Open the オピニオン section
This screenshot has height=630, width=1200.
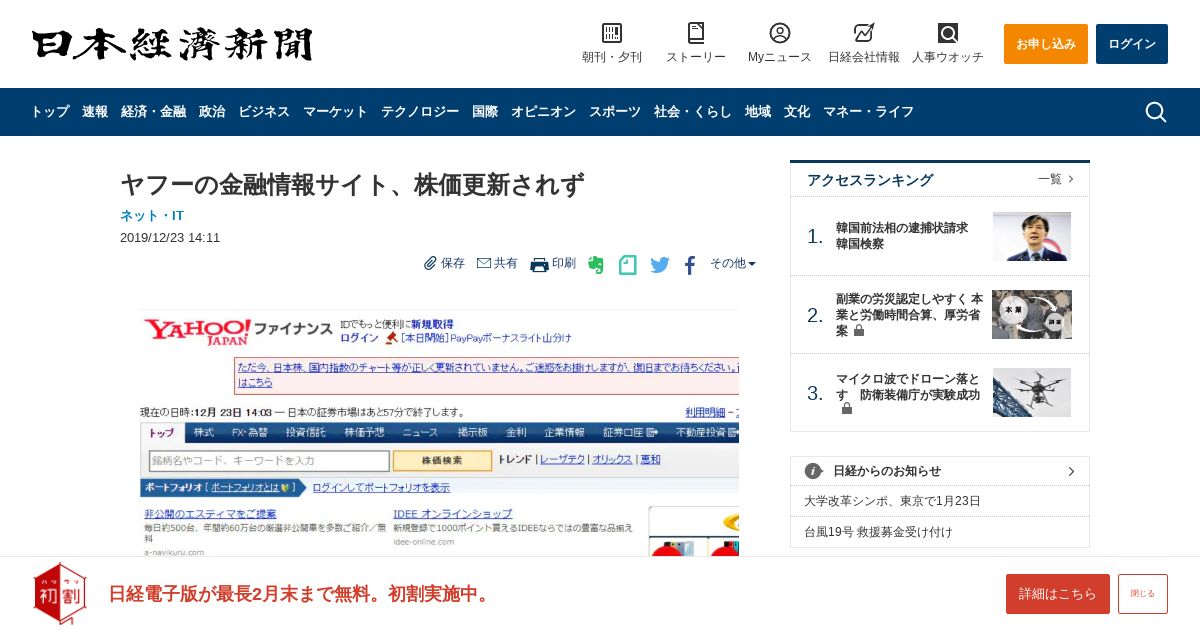click(543, 112)
